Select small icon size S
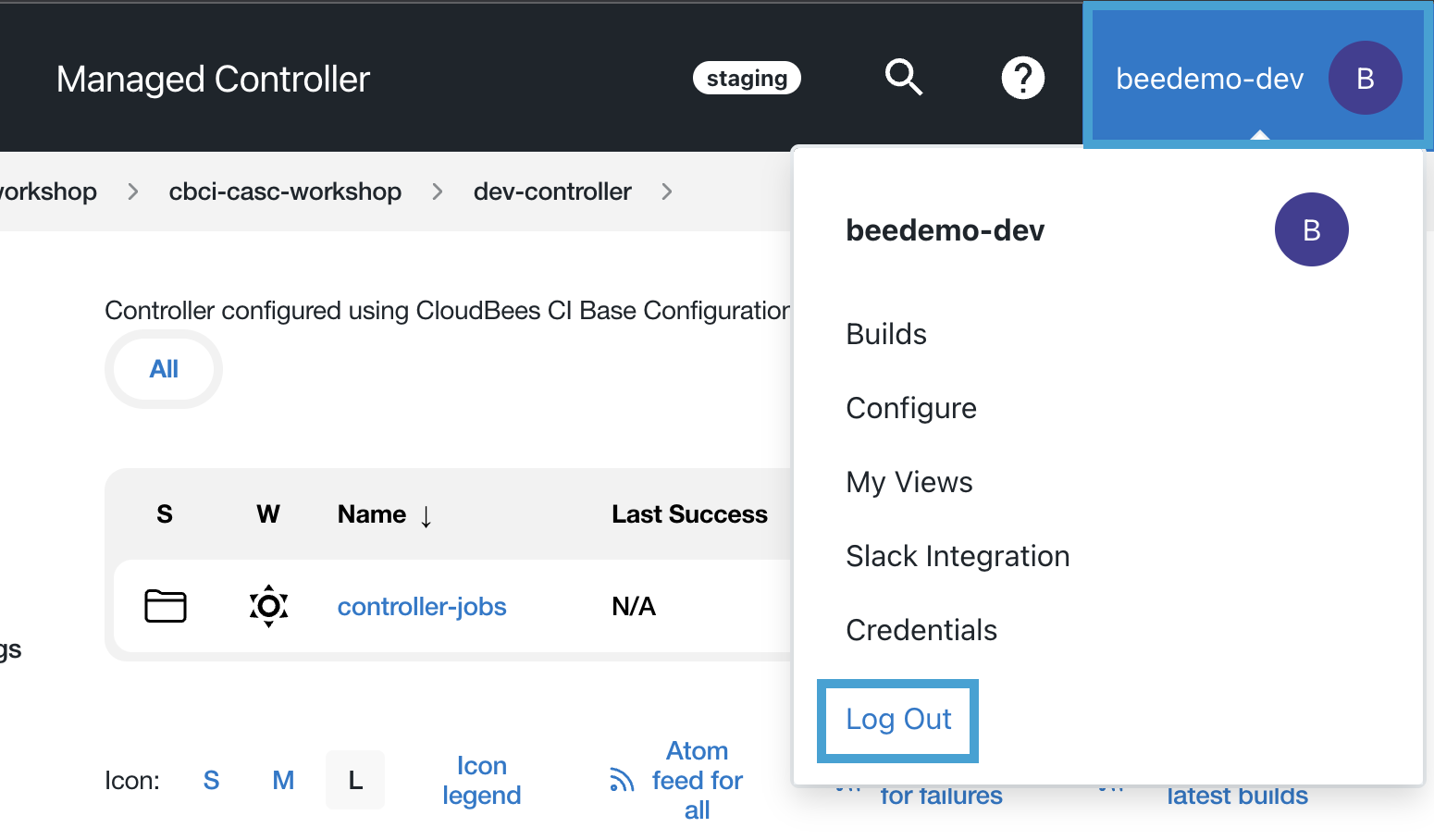 pos(211,781)
